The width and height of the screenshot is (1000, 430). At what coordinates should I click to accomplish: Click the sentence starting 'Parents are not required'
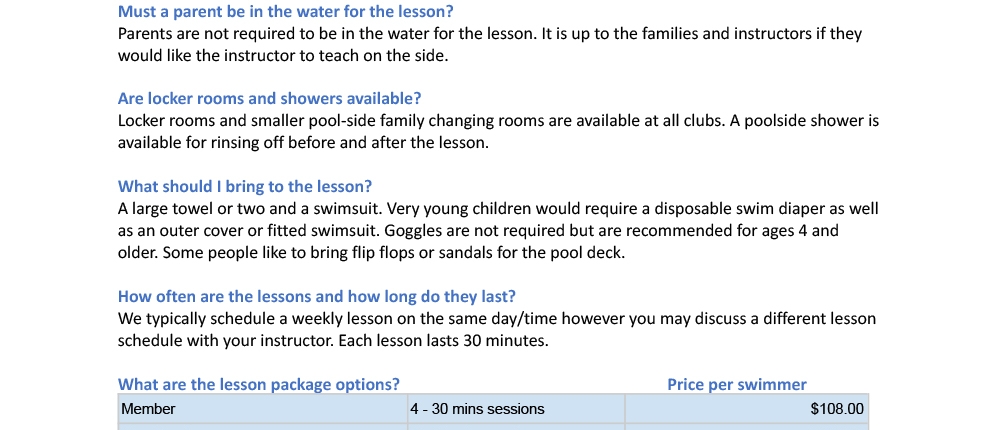click(x=327, y=34)
